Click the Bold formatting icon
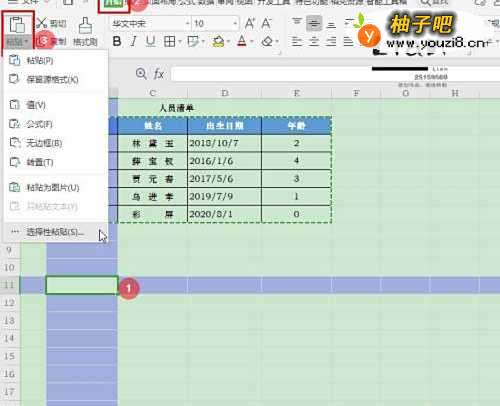This screenshot has width=500, height=406. [x=117, y=41]
